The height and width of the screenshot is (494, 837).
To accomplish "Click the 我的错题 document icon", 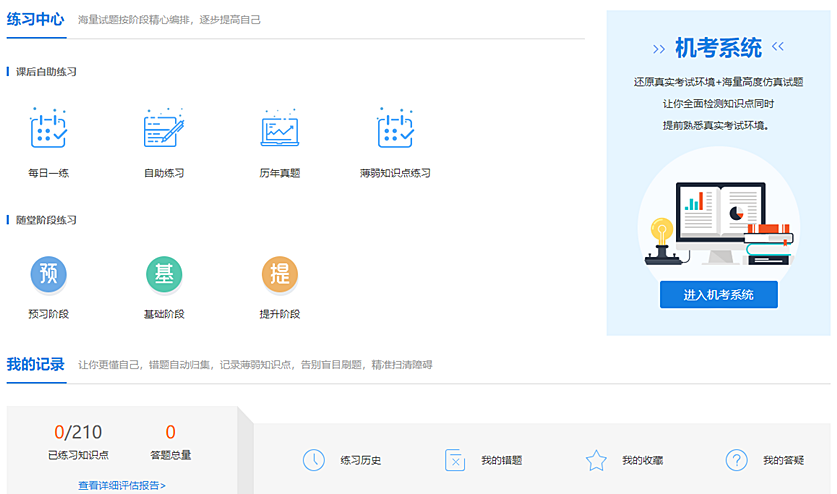I will (x=455, y=460).
